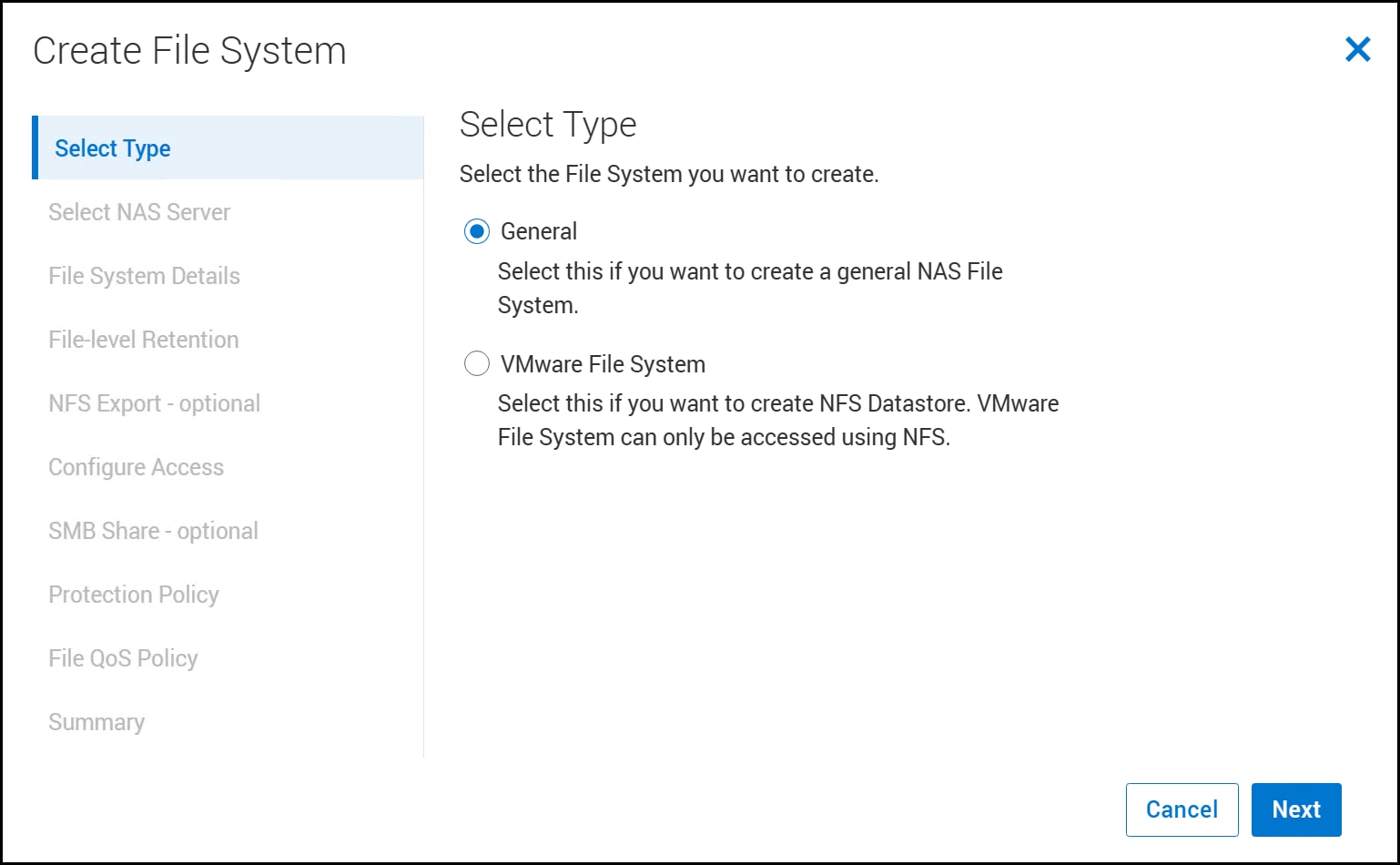Jump to File System Details step
1400x865 pixels.
point(144,276)
